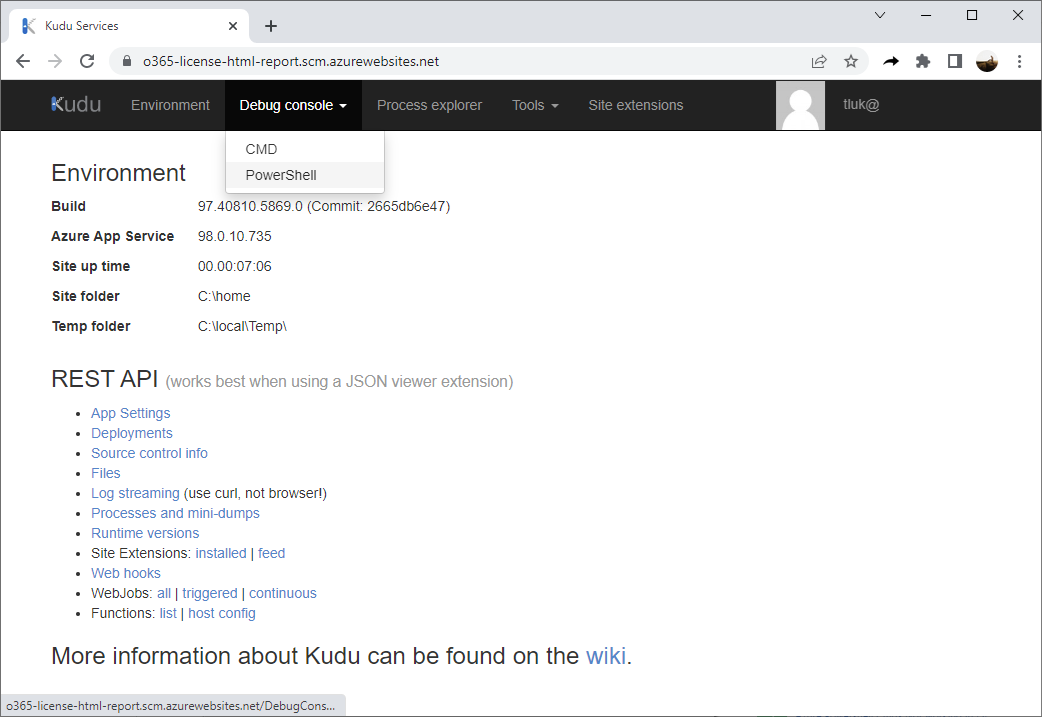Screen dimensions: 1042x717
Task: Open Functions host config link
Action: pyautogui.click(x=221, y=613)
